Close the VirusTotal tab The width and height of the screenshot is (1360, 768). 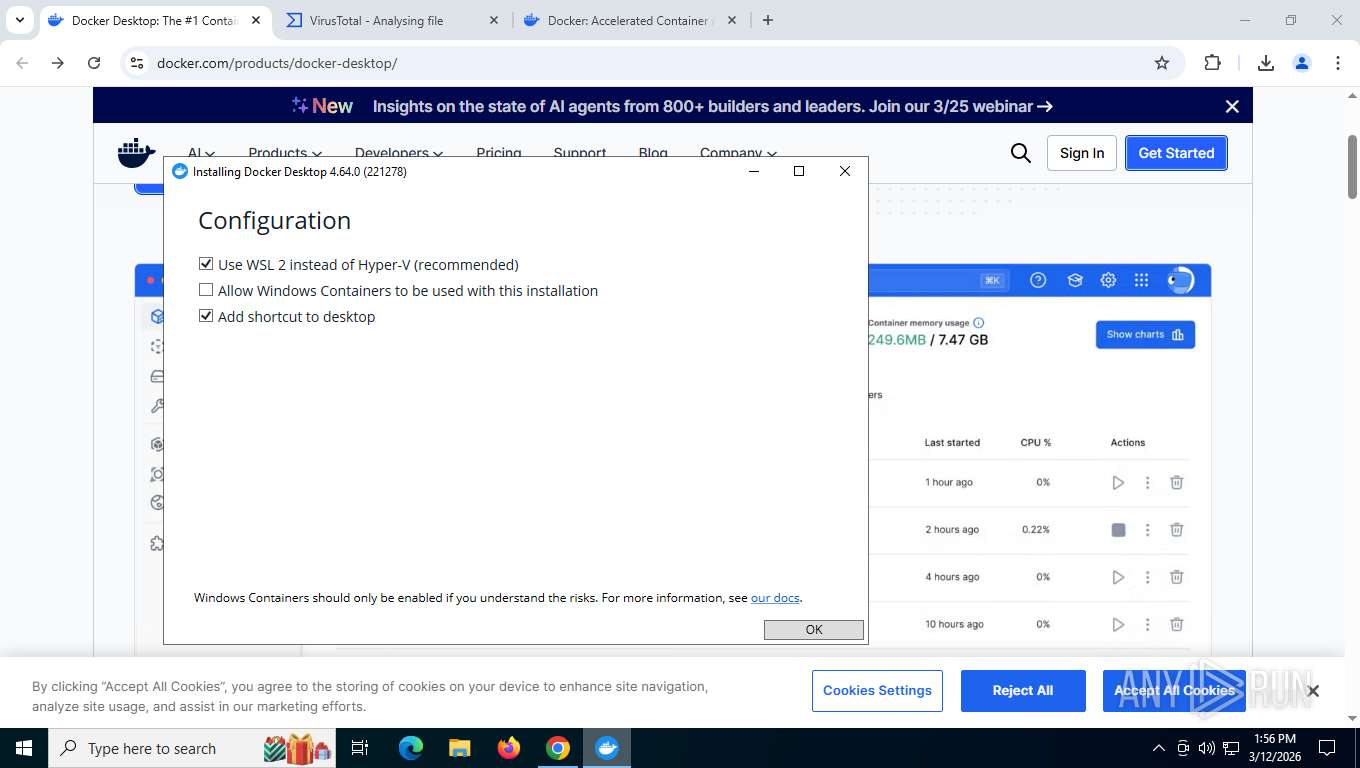click(493, 20)
